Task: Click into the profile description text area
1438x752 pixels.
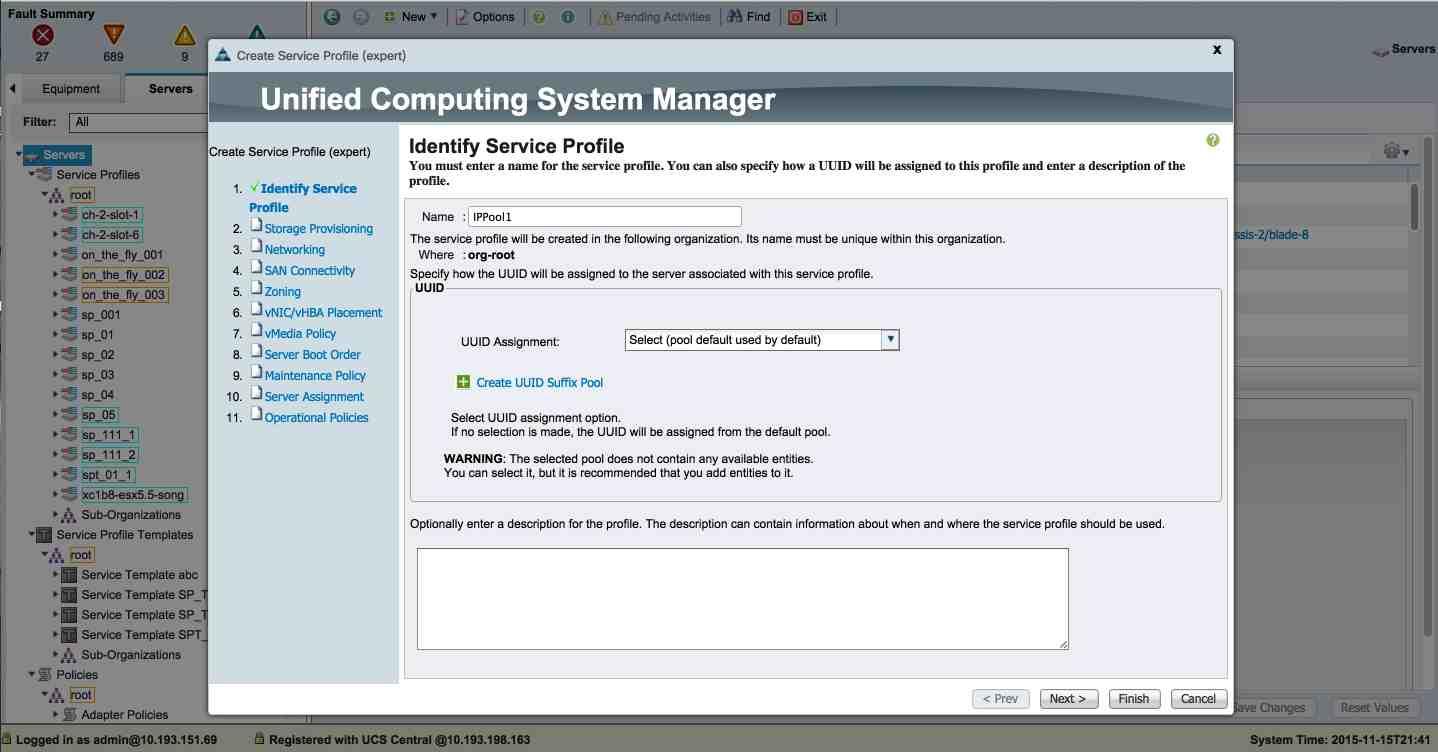Action: point(743,599)
